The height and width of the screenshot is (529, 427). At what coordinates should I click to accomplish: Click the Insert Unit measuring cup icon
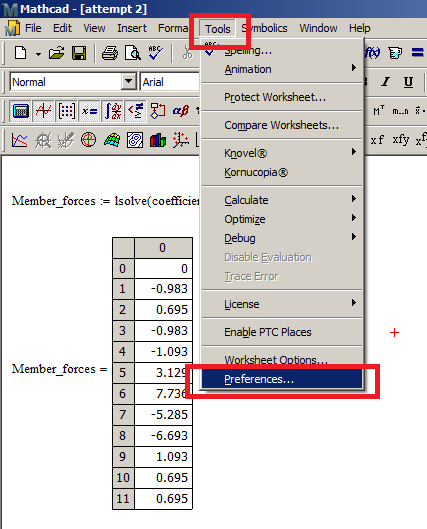click(395, 53)
